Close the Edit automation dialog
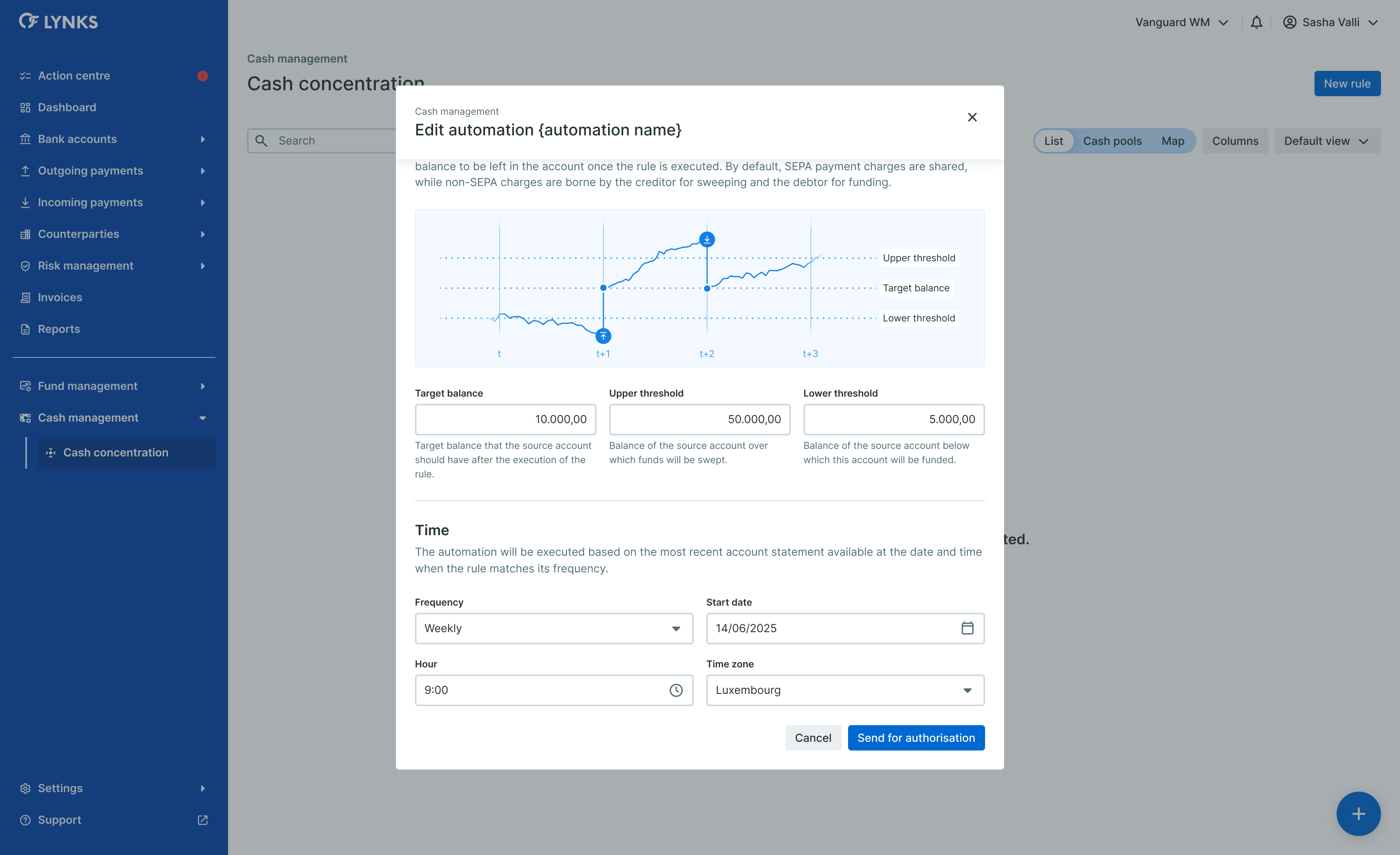 pyautogui.click(x=972, y=117)
